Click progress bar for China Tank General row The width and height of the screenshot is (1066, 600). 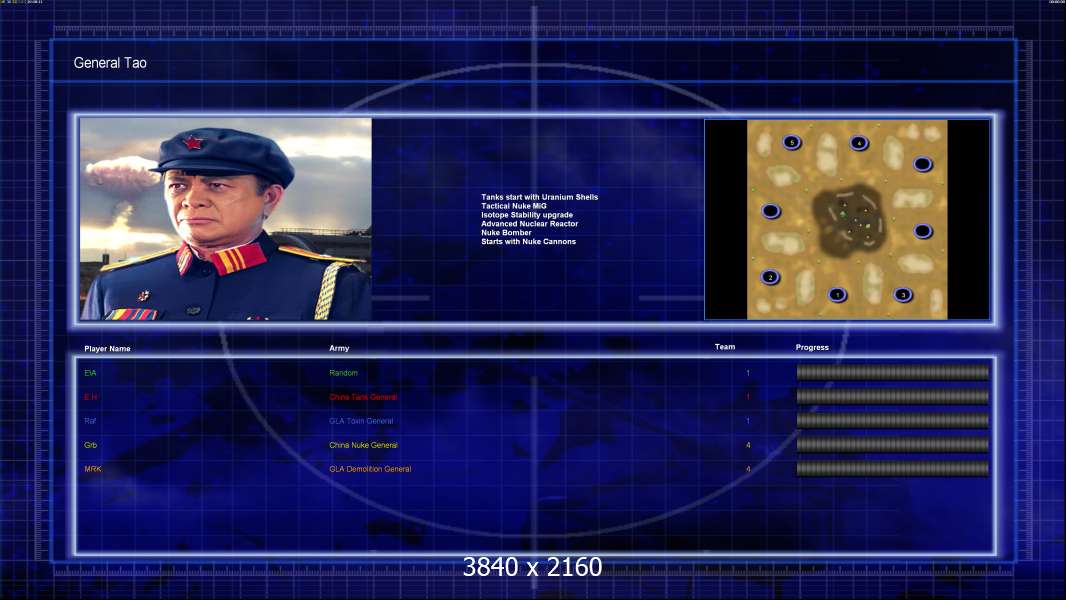[892, 396]
